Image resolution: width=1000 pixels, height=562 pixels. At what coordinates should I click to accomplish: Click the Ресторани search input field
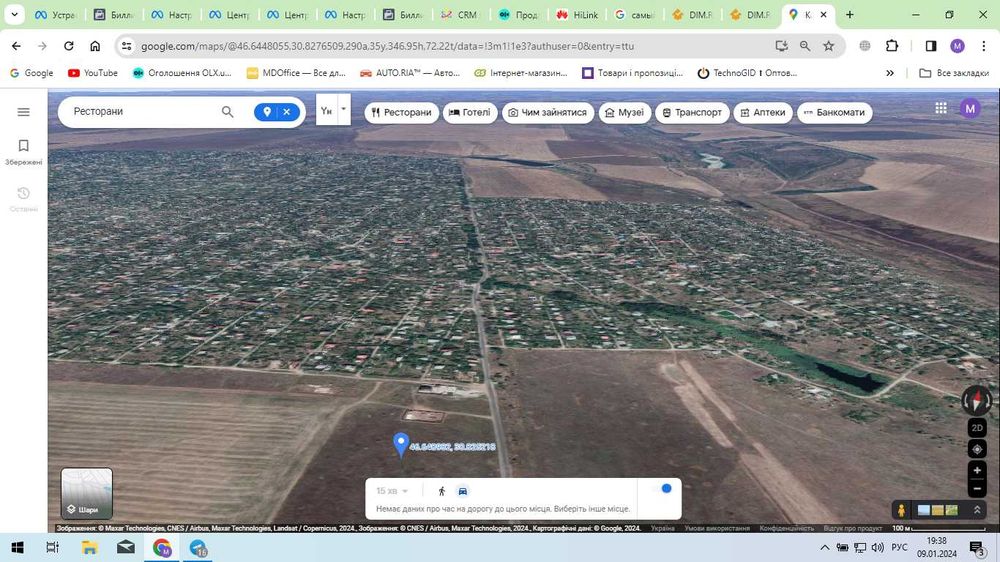pos(142,112)
